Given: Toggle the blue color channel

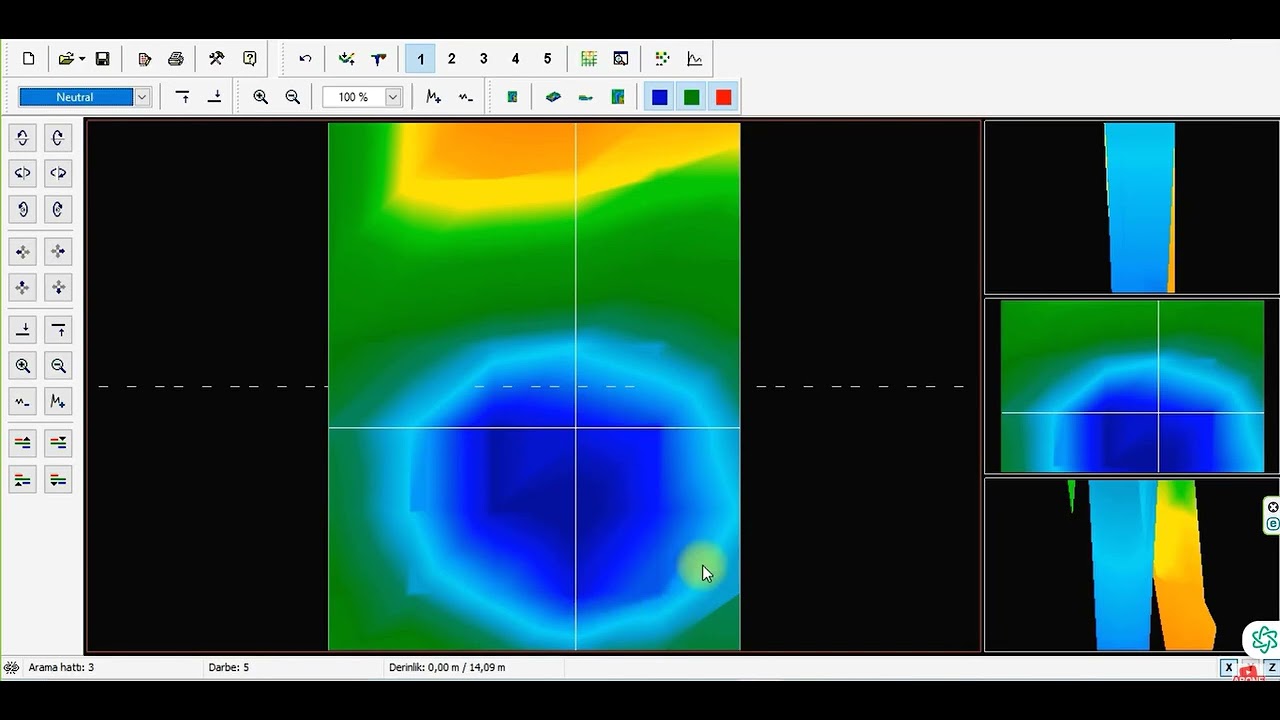Looking at the screenshot, I should pyautogui.click(x=660, y=97).
